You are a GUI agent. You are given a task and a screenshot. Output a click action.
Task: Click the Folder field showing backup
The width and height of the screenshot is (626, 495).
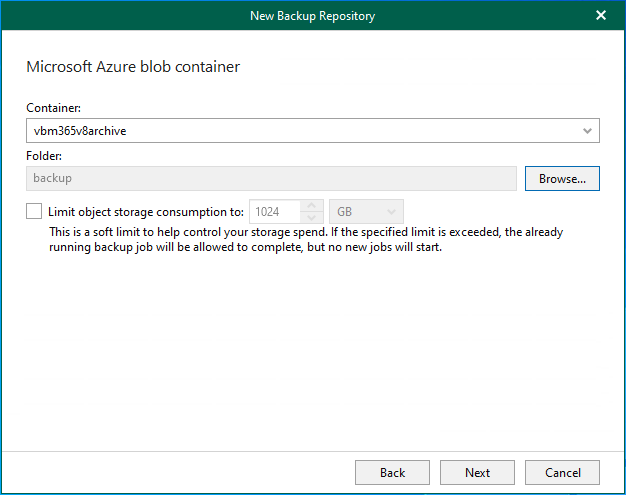[x=270, y=178]
